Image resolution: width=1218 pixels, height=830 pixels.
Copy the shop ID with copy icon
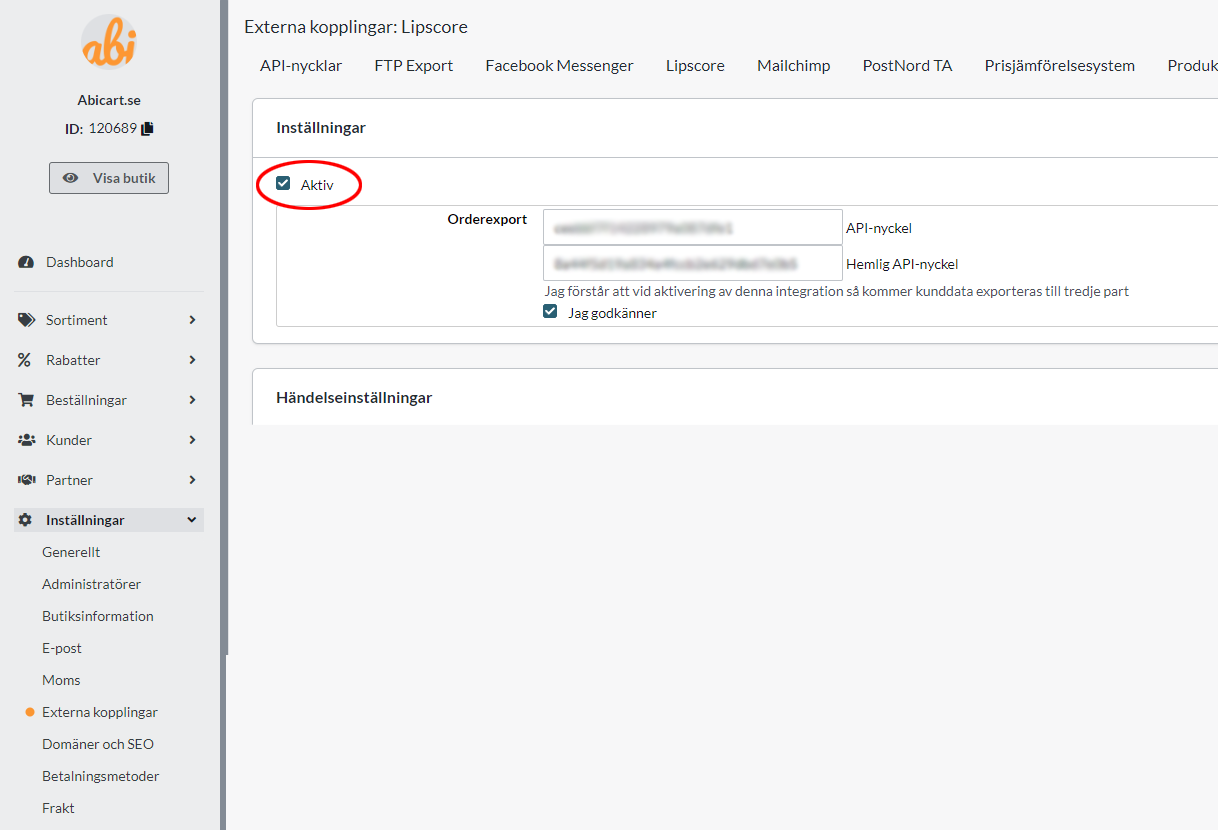[148, 128]
